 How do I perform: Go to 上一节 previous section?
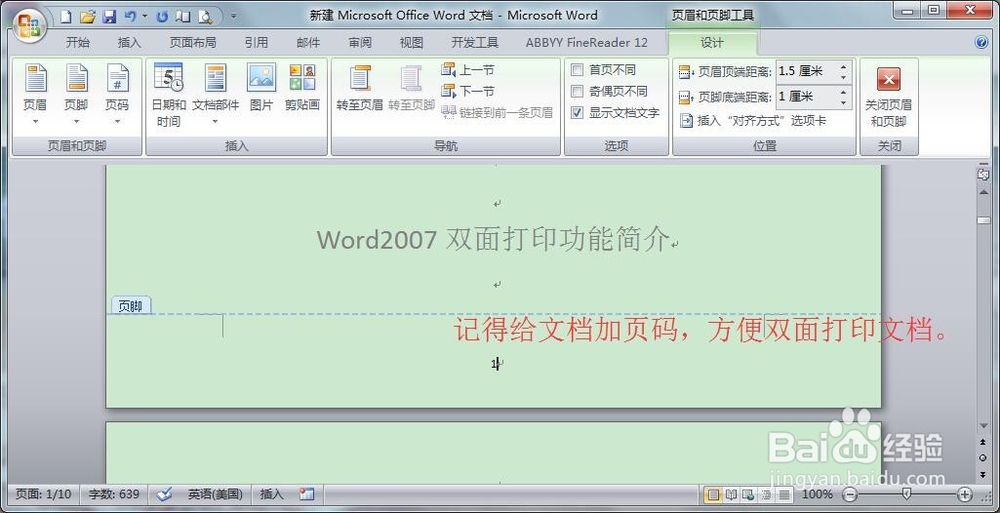pyautogui.click(x=468, y=70)
